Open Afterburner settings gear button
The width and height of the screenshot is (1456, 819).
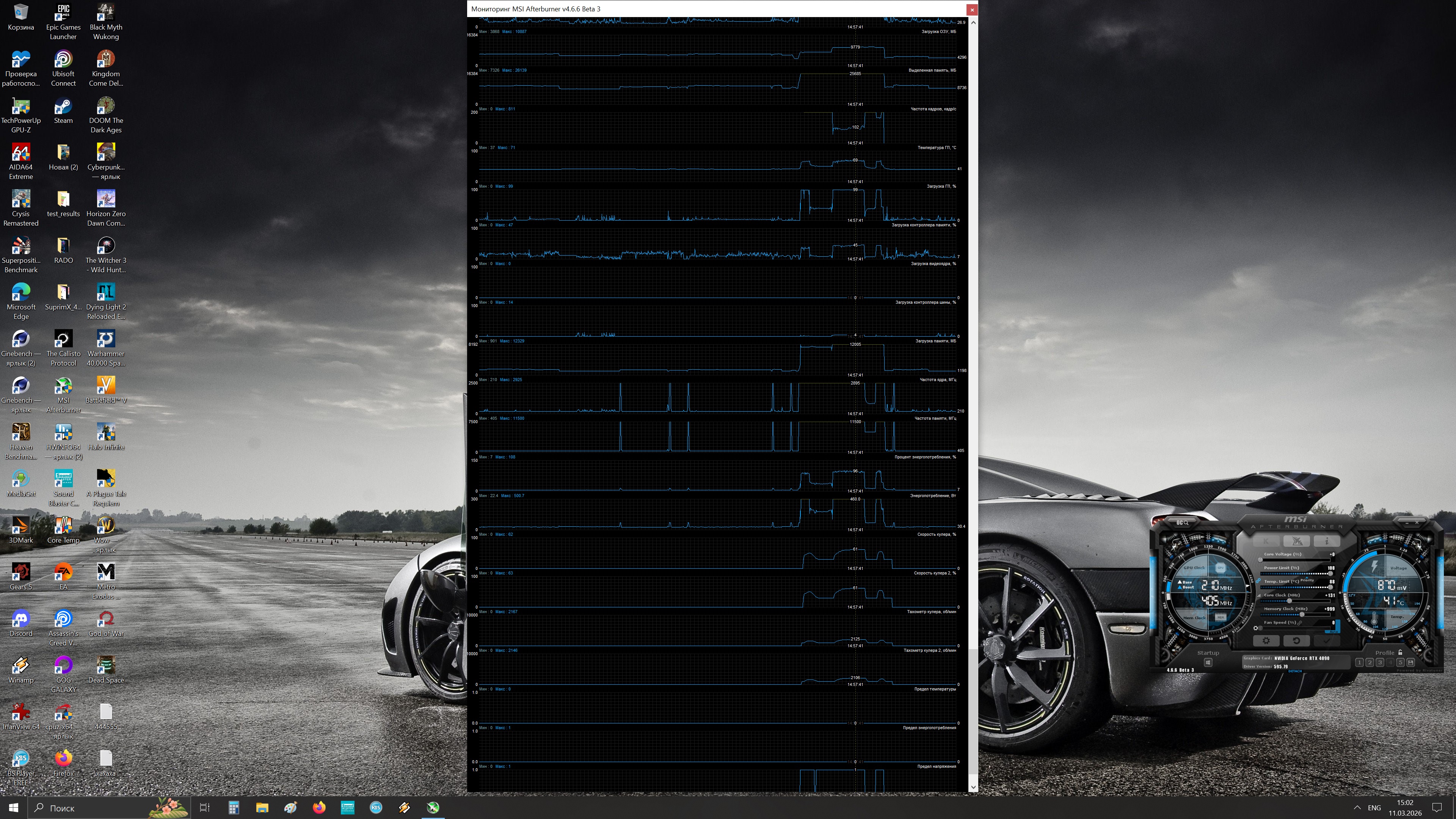[1266, 641]
